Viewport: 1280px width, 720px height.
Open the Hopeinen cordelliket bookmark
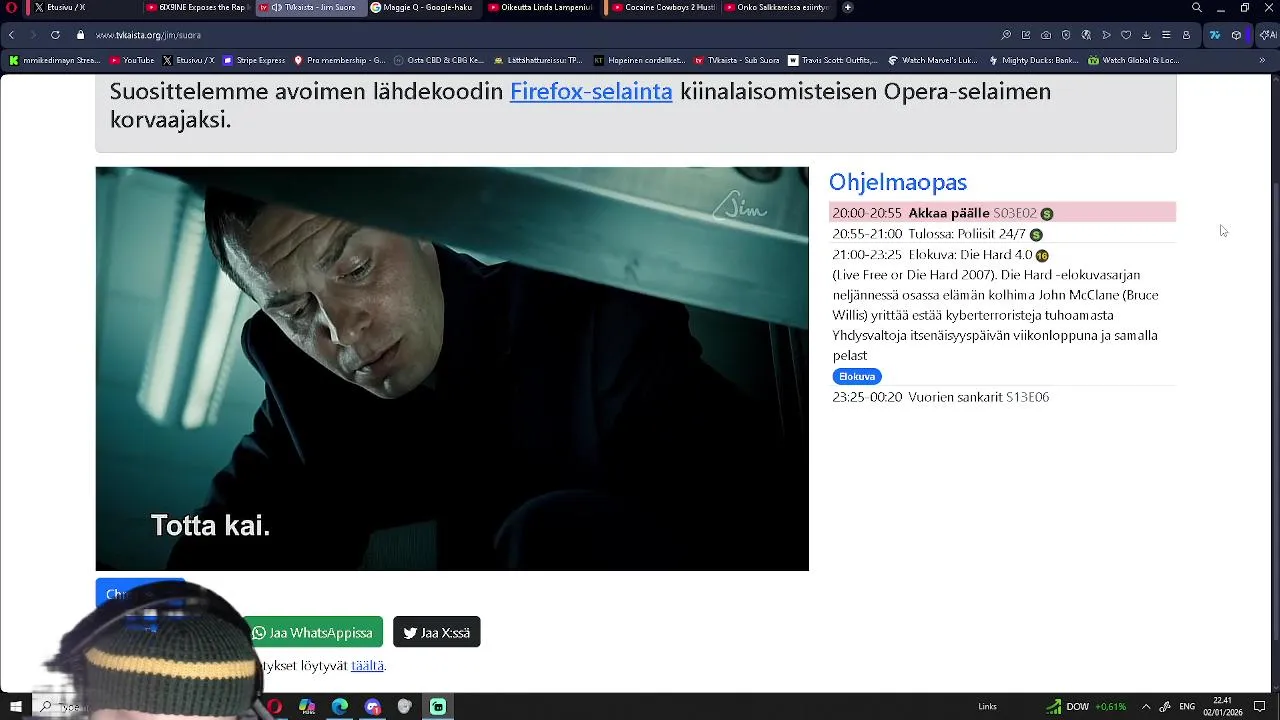pyautogui.click(x=639, y=60)
